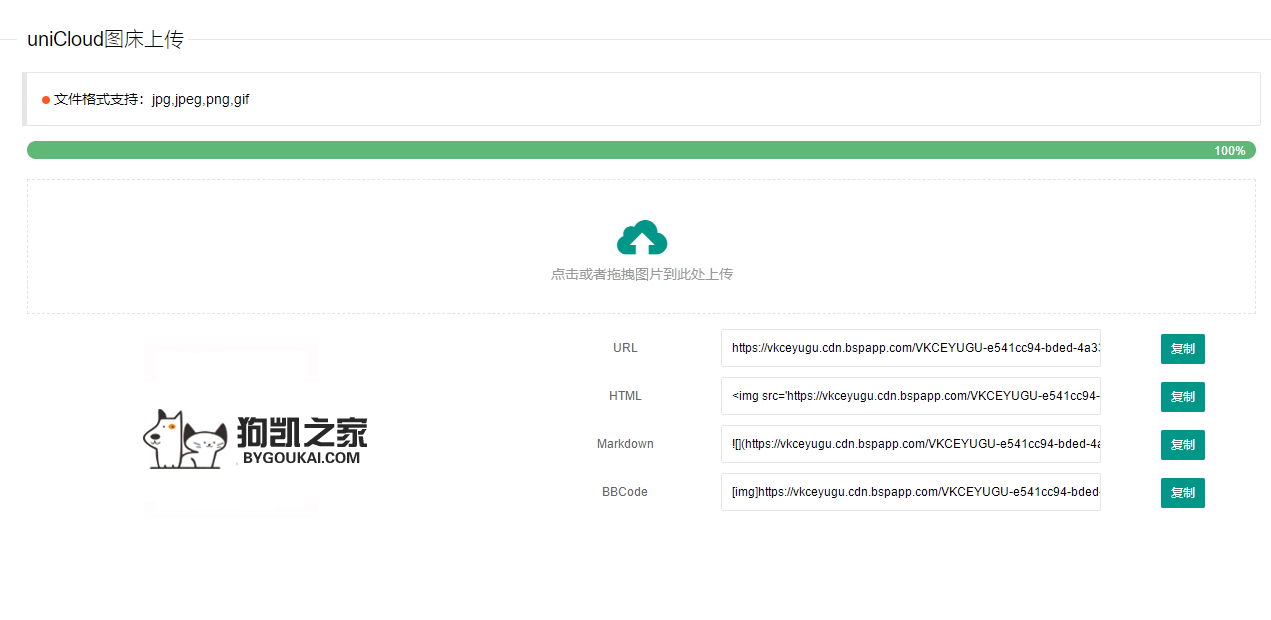Focus the URL text field
This screenshot has width=1271, height=620.
pyautogui.click(x=911, y=348)
